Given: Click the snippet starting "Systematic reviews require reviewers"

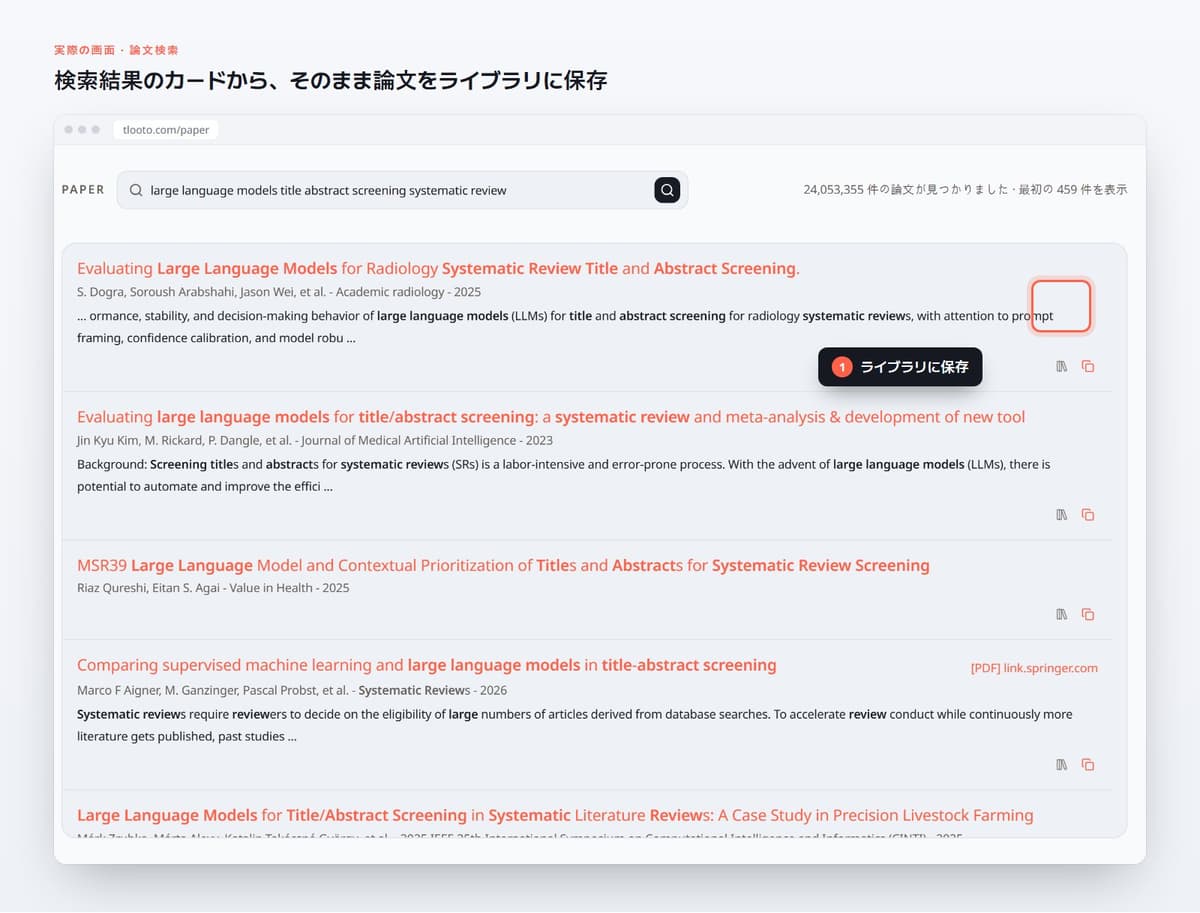Looking at the screenshot, I should click(575, 726).
